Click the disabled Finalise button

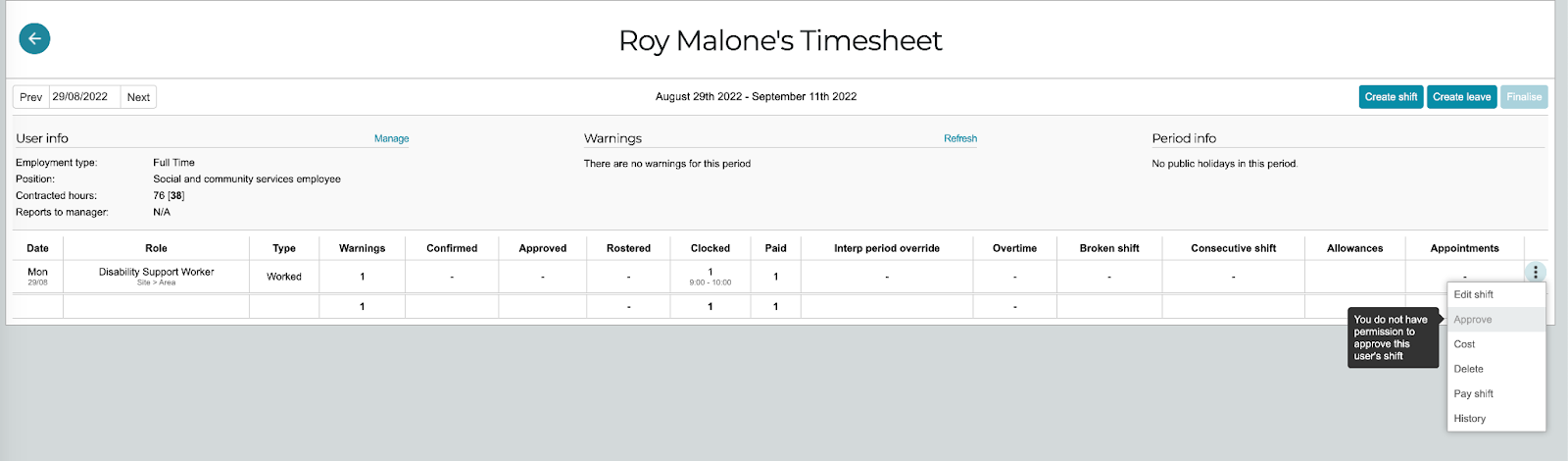click(1524, 97)
